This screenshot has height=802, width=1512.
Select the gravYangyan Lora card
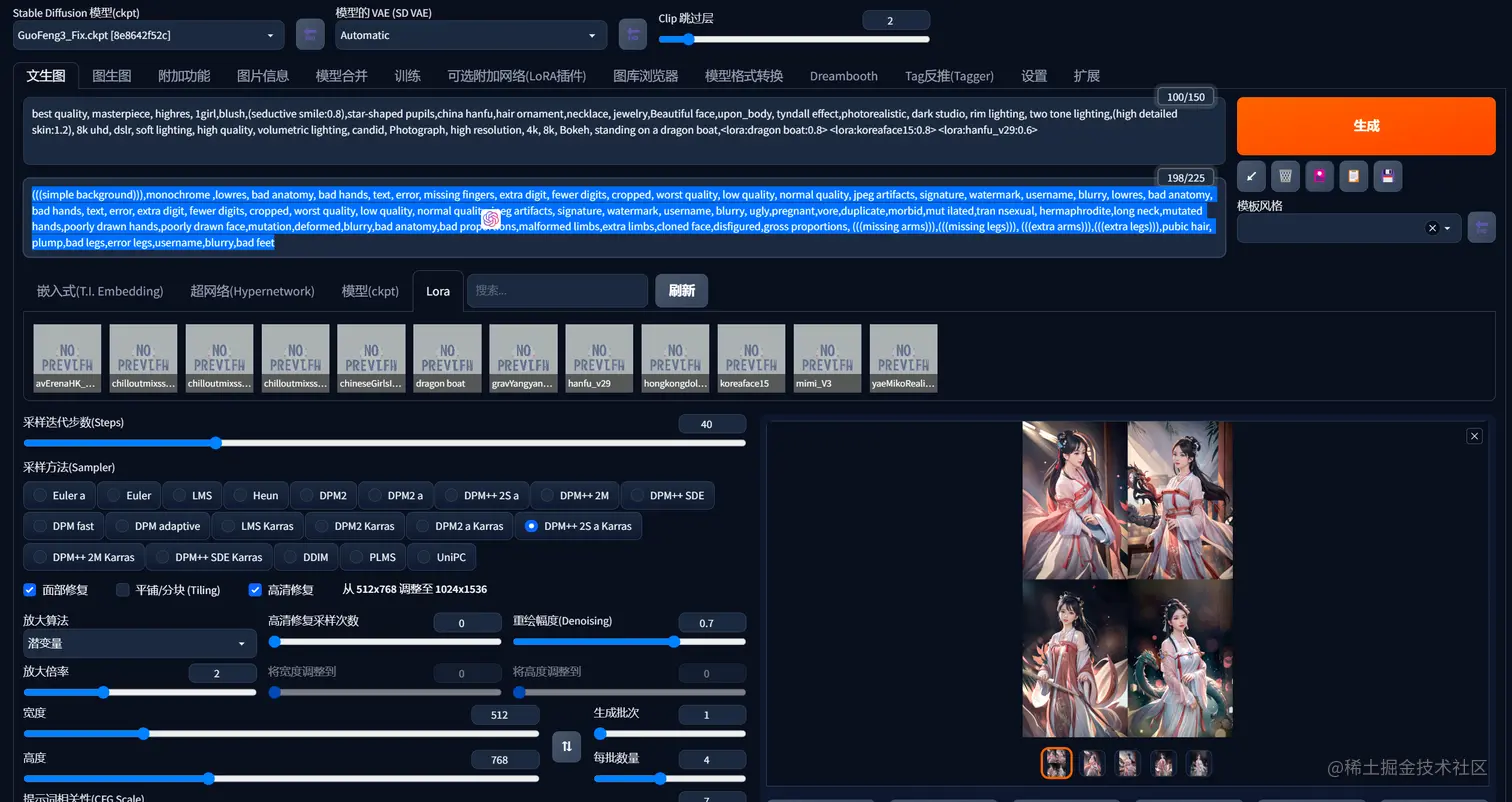point(523,358)
